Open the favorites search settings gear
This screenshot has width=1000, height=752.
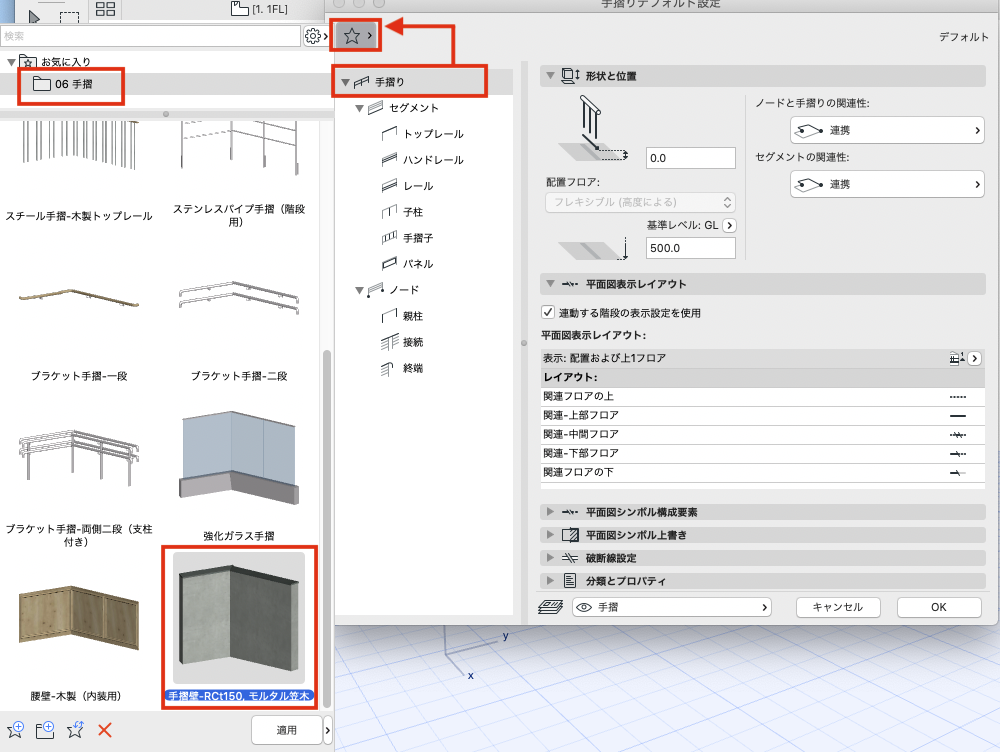(x=312, y=36)
